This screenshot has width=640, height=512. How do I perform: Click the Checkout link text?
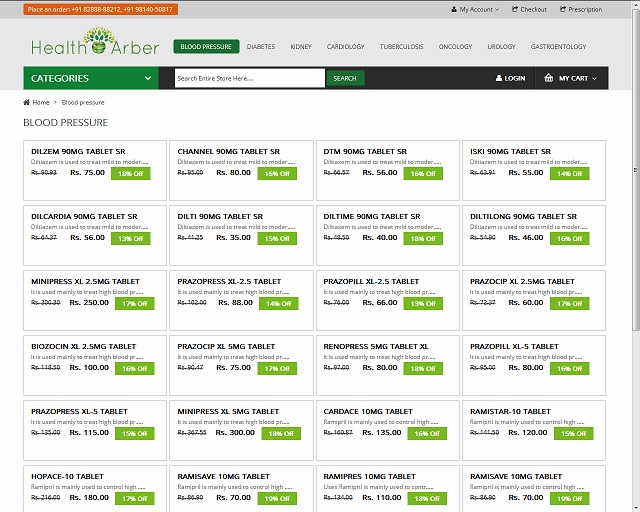tap(533, 9)
